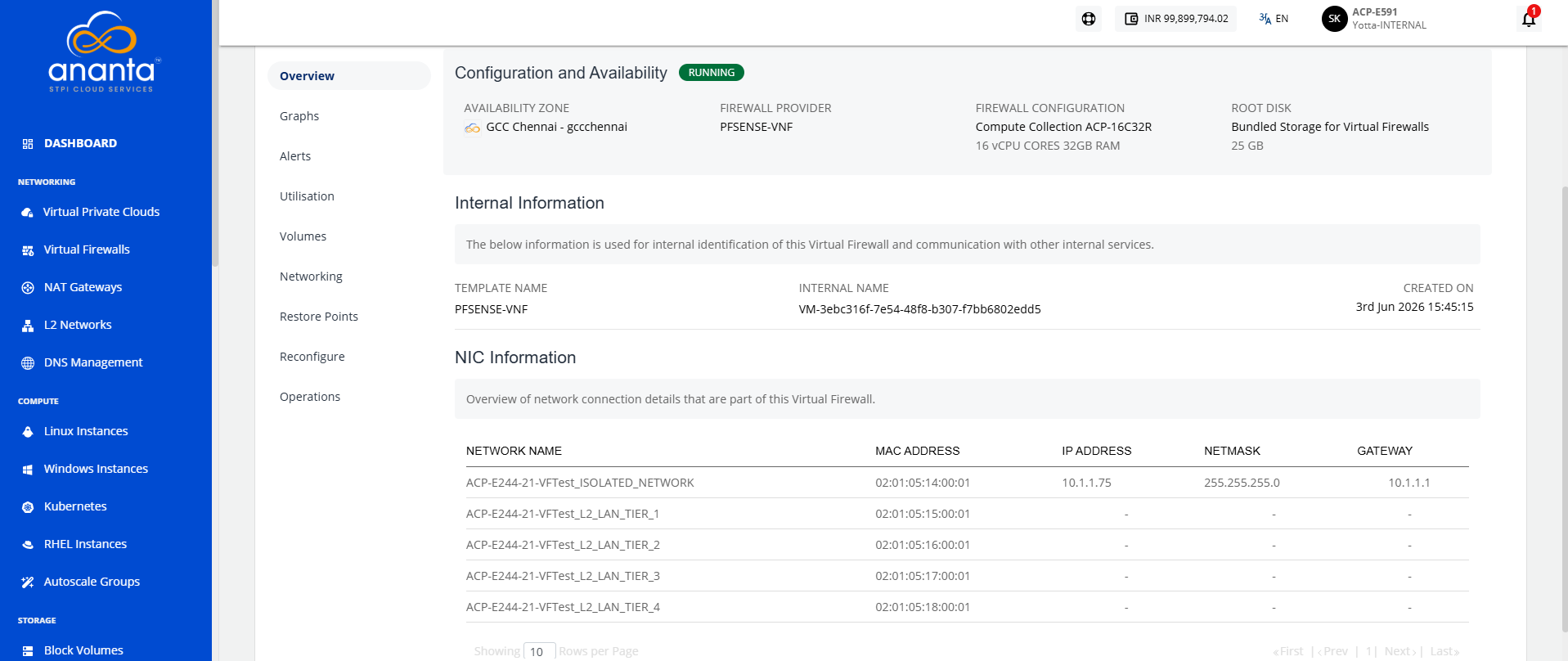This screenshot has width=1568, height=661.
Task: Click the Virtual Firewalls sidebar icon
Action: (x=28, y=250)
